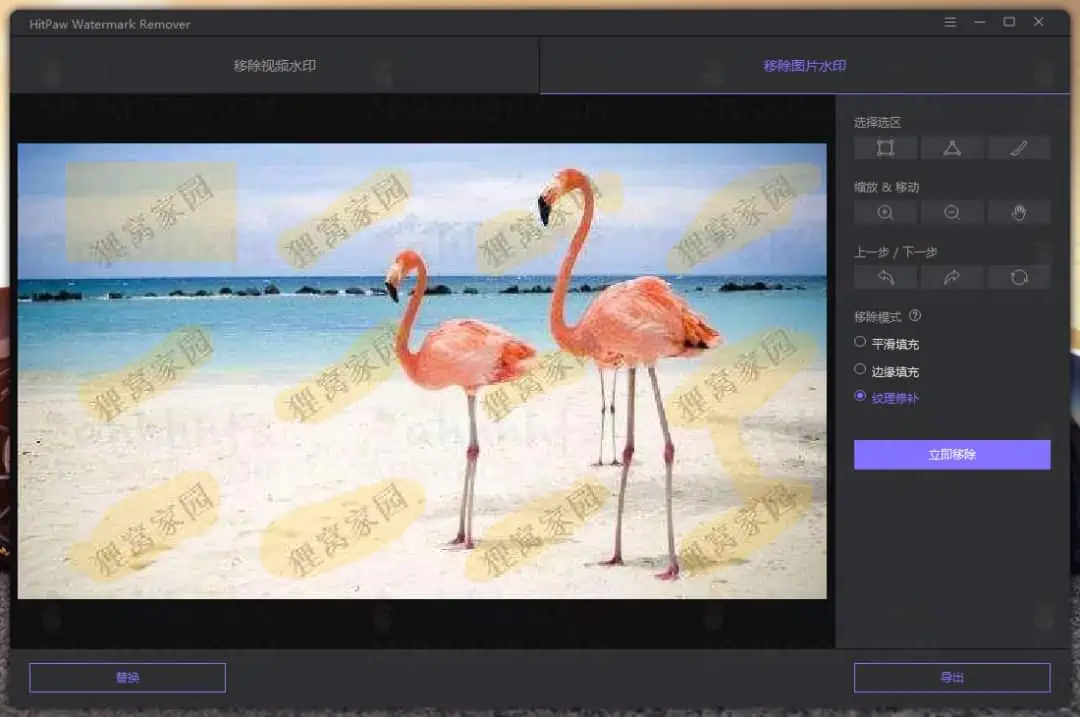The height and width of the screenshot is (717, 1080).
Task: Click the 导出 export button
Action: 951,677
